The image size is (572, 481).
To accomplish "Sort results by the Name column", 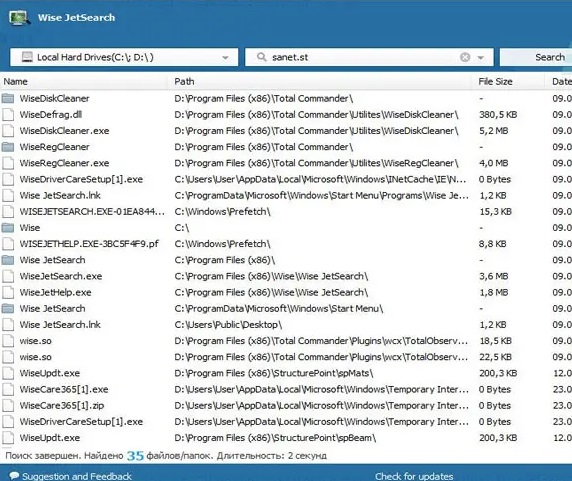I will [15, 82].
